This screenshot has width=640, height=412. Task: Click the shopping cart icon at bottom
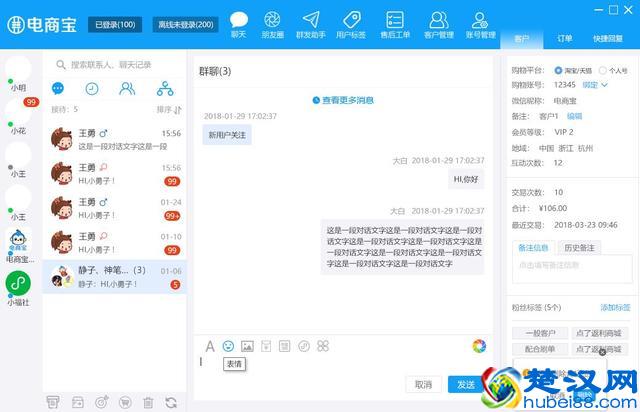pos(125,403)
